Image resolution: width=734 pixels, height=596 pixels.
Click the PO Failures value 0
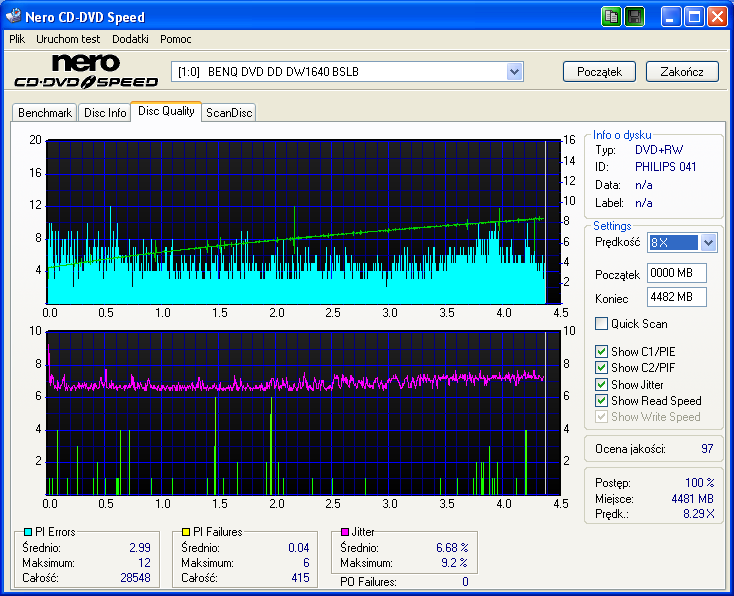[x=465, y=581]
